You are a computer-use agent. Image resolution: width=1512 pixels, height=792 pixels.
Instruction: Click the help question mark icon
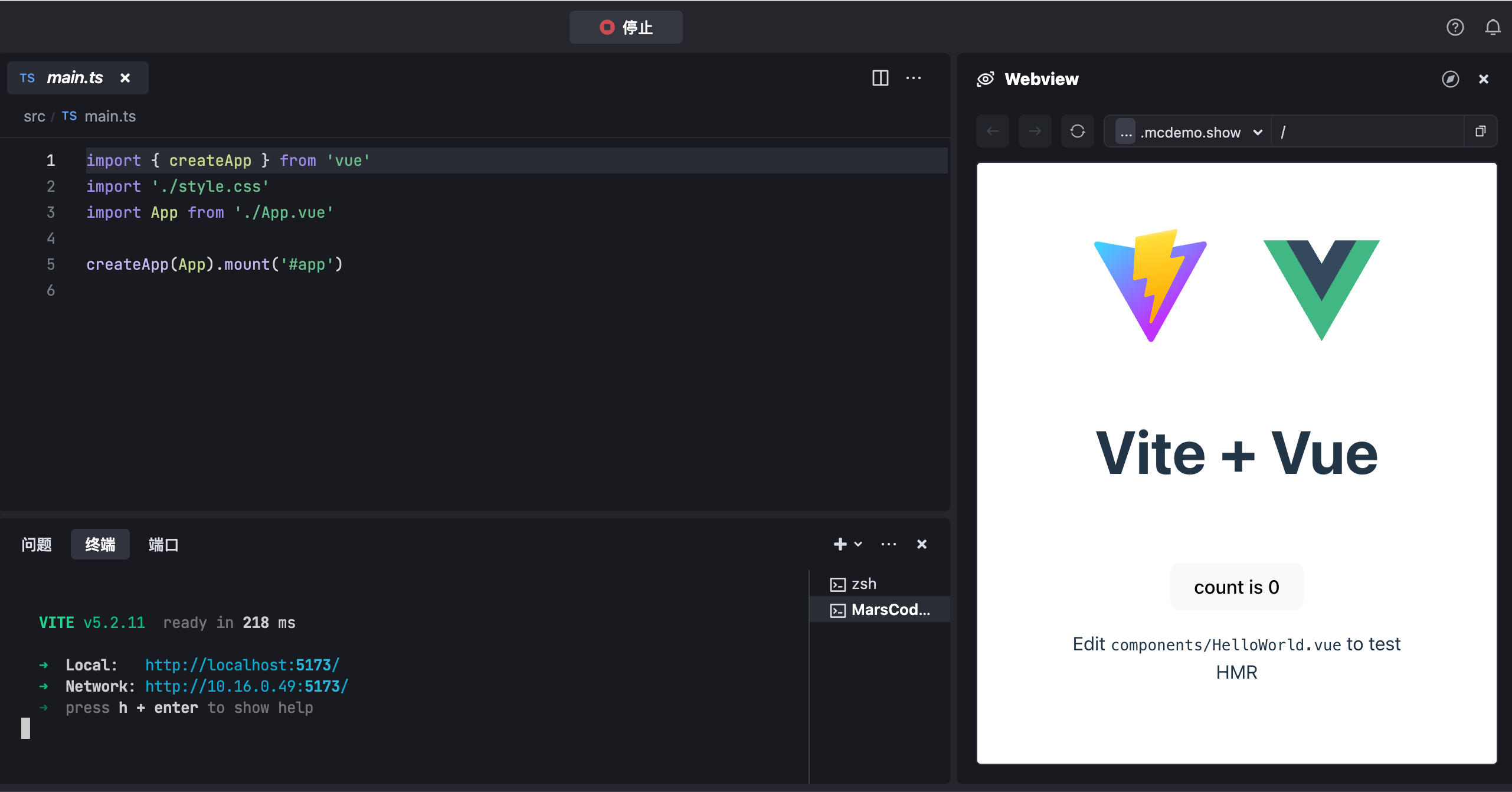click(1455, 27)
